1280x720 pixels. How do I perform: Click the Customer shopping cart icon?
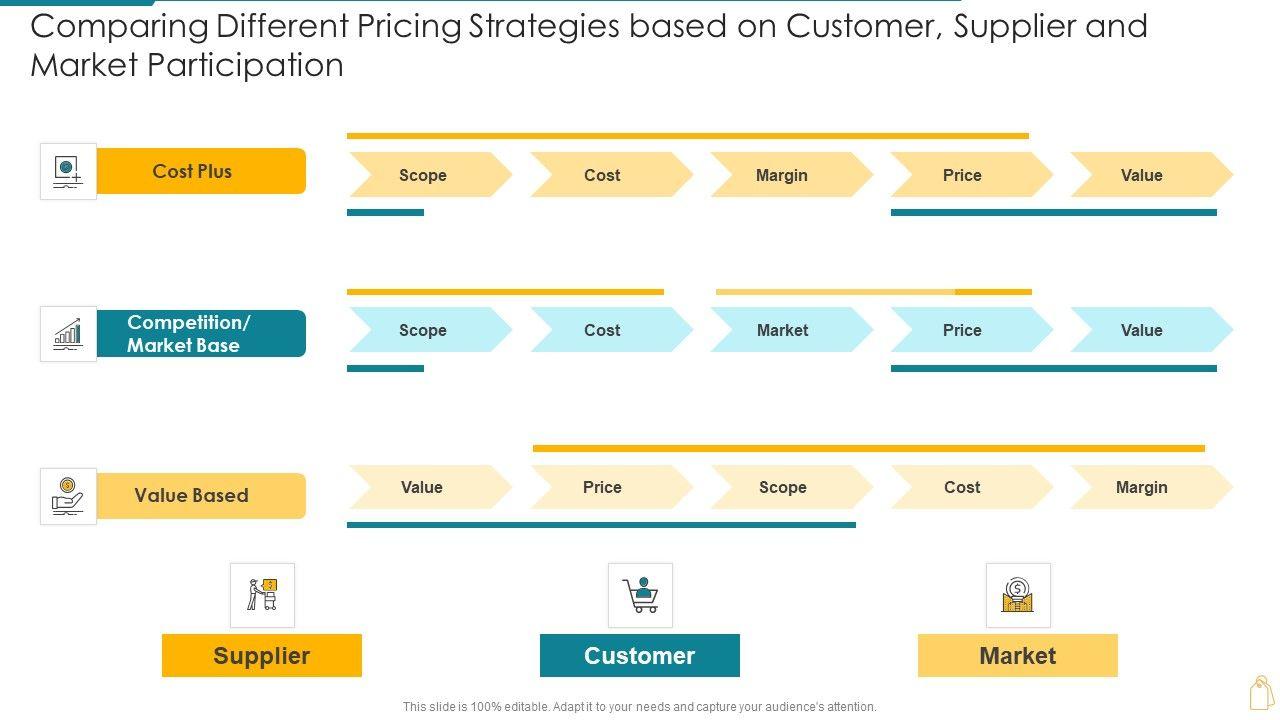[x=640, y=595]
